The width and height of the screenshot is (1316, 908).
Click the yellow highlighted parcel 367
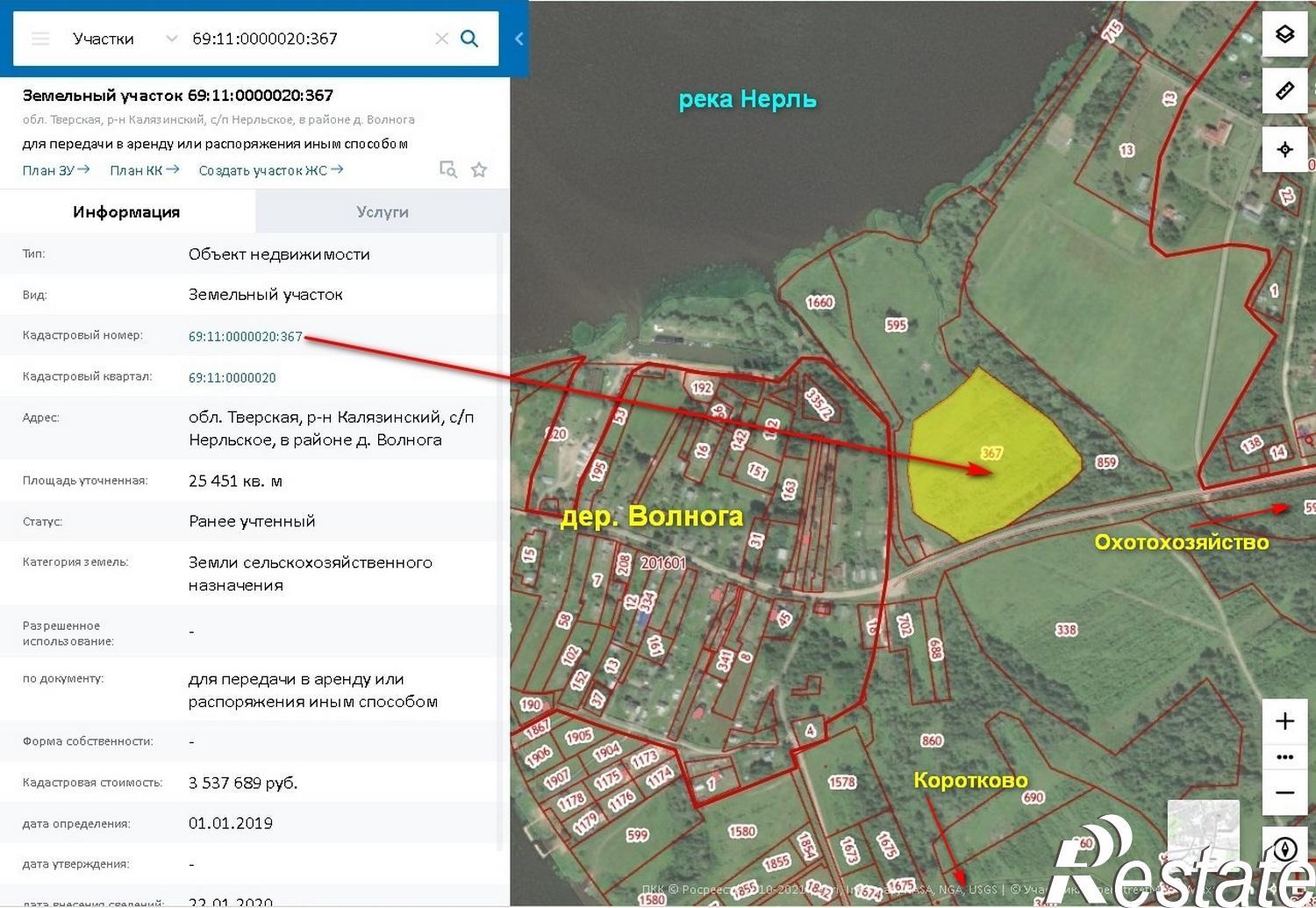(991, 456)
